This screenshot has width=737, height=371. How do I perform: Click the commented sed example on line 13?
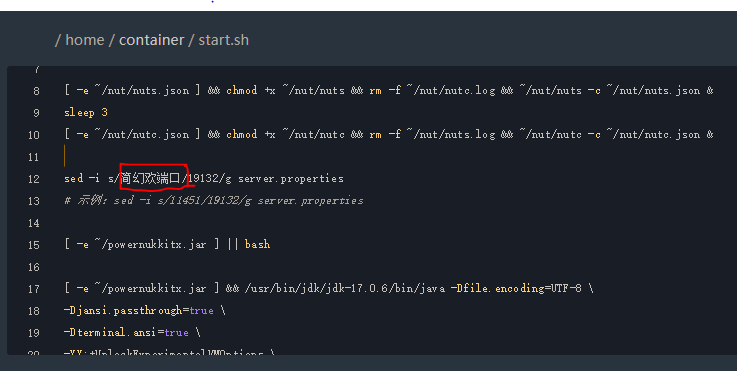coord(214,200)
